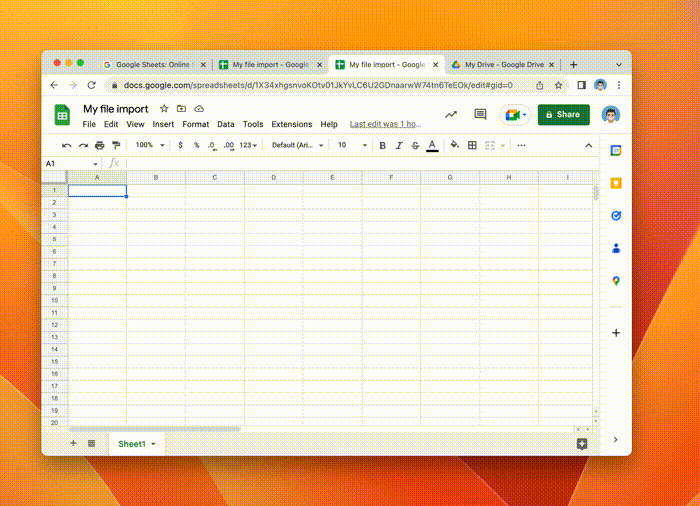This screenshot has width=700, height=506.
Task: Open the fill color picker
Action: point(454,145)
